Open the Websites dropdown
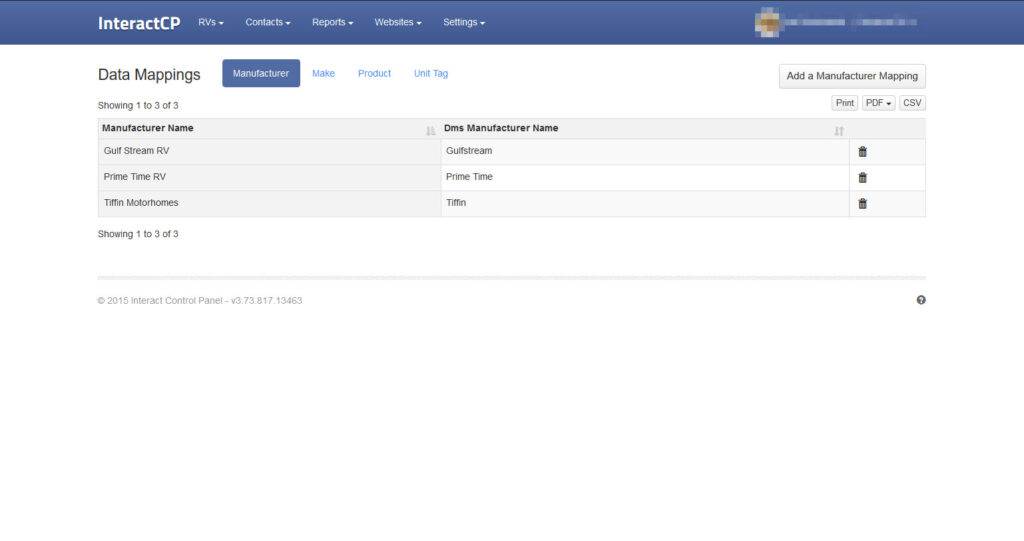The image size is (1024, 541). 398,22
